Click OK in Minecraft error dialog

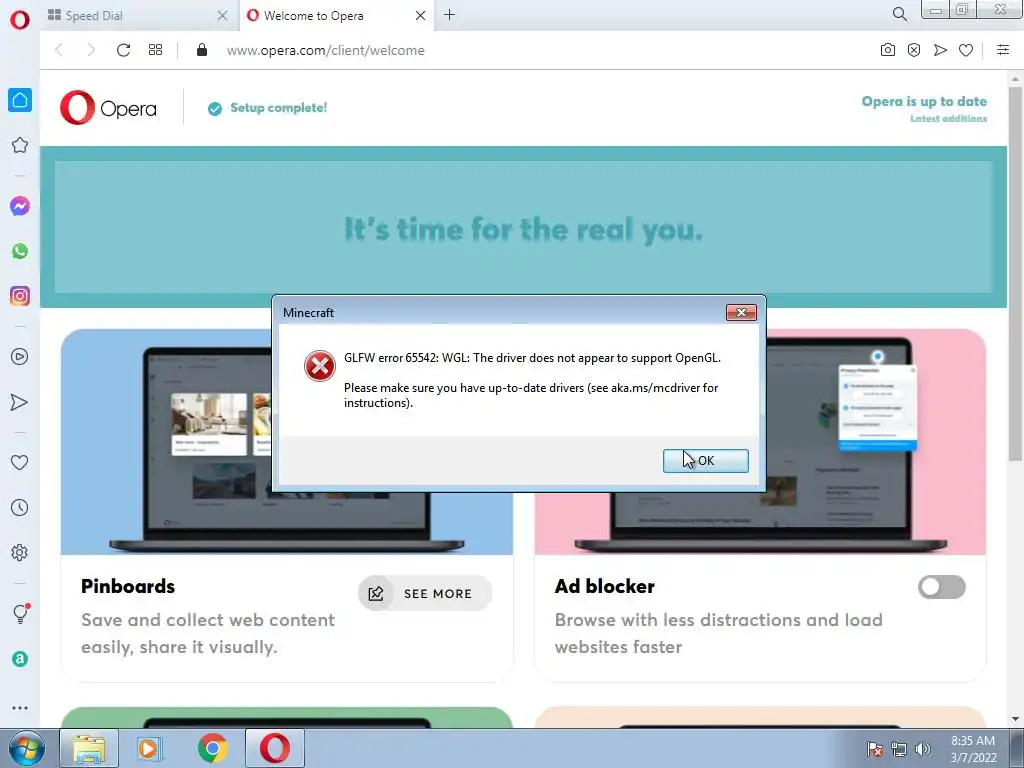pos(705,460)
